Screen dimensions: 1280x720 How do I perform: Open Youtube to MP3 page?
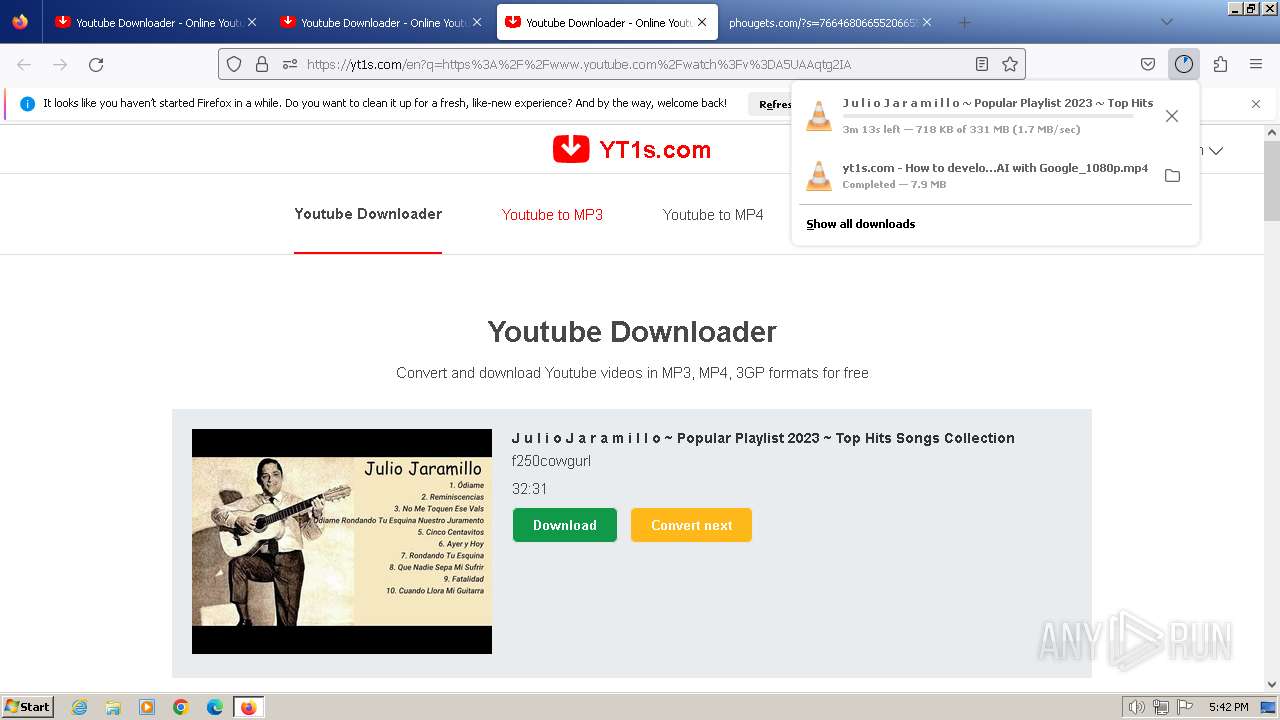pyautogui.click(x=552, y=215)
